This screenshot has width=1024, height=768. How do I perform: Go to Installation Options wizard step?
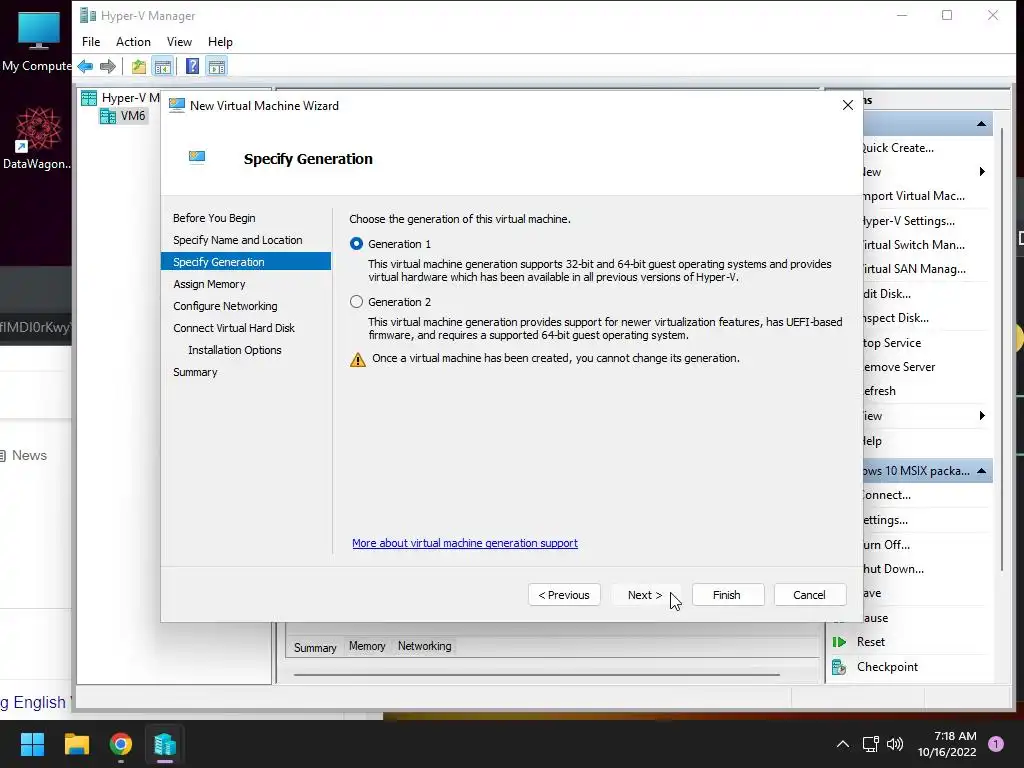tap(234, 350)
